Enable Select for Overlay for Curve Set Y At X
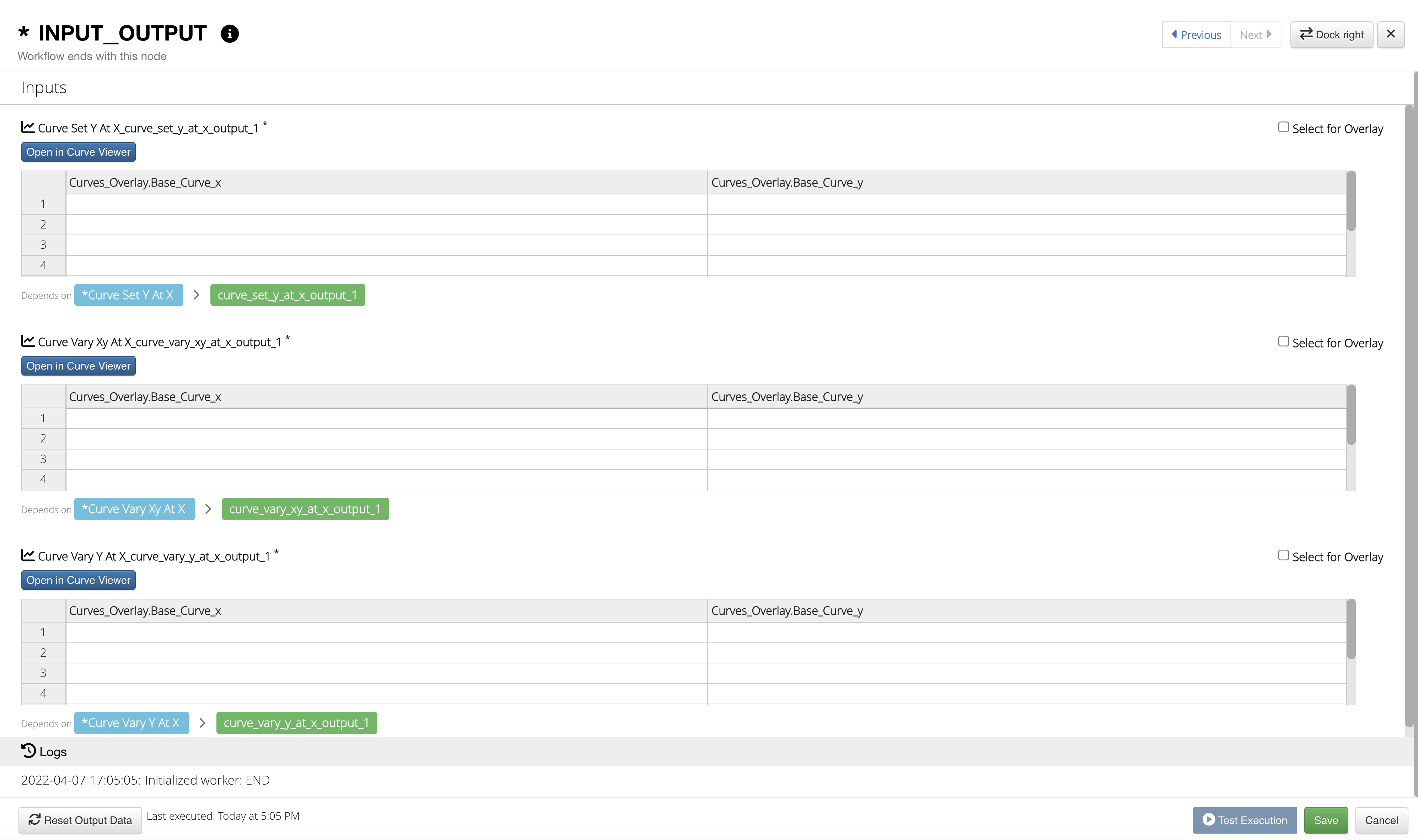Screen dimensions: 1418x840 pyautogui.click(x=1283, y=127)
